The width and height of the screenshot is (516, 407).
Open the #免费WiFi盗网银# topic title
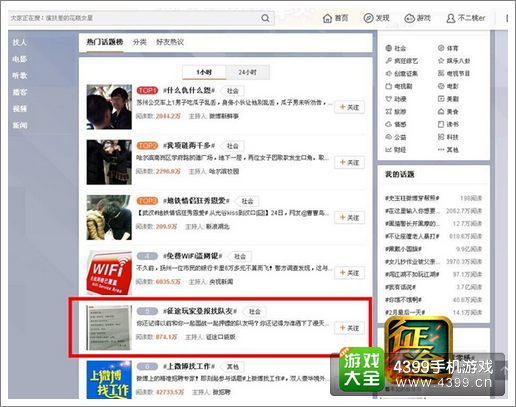coord(193,256)
